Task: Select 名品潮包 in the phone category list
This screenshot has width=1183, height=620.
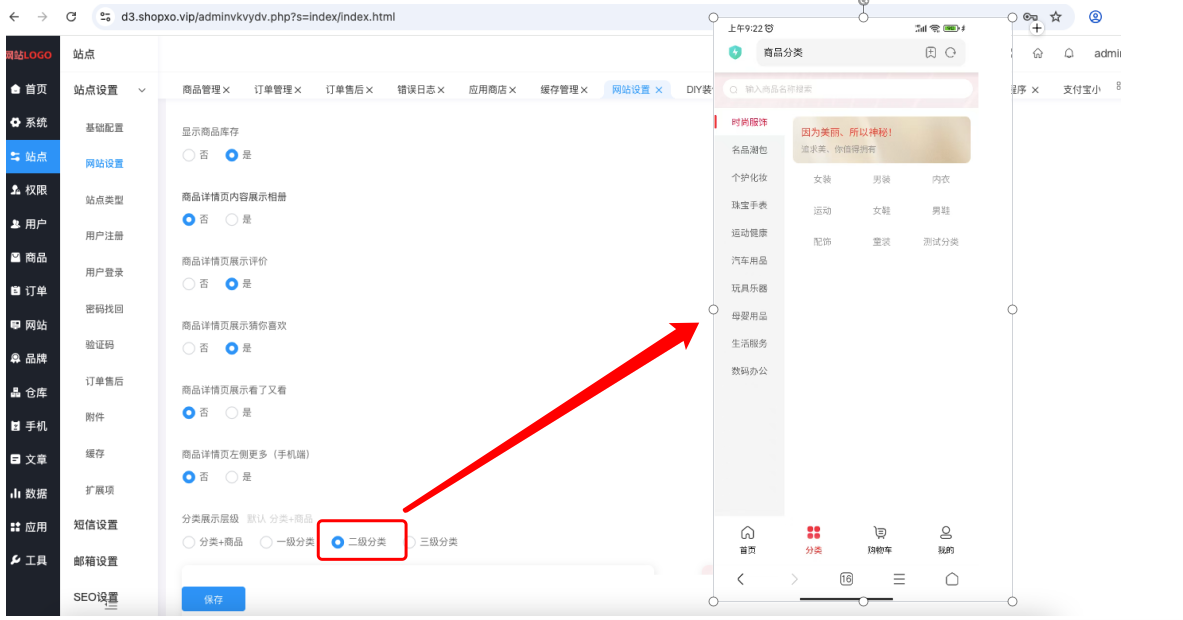Action: 749,150
